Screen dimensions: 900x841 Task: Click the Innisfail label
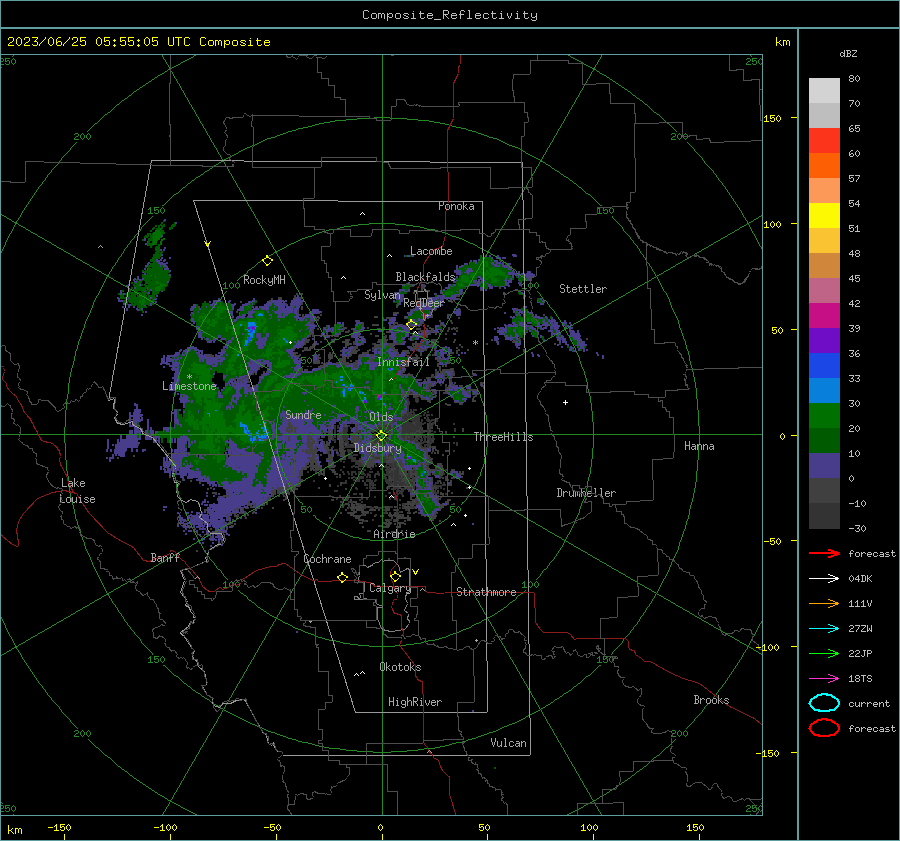click(x=403, y=362)
